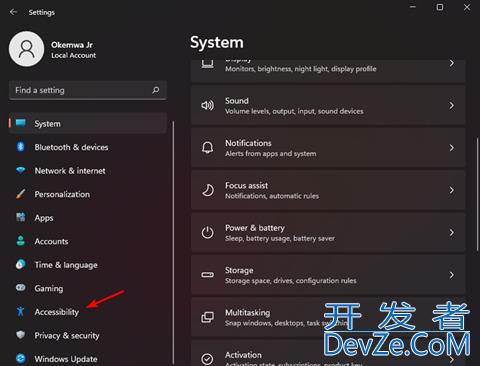Click the Personalization paintbrush icon
480x366 pixels.
click(21, 194)
